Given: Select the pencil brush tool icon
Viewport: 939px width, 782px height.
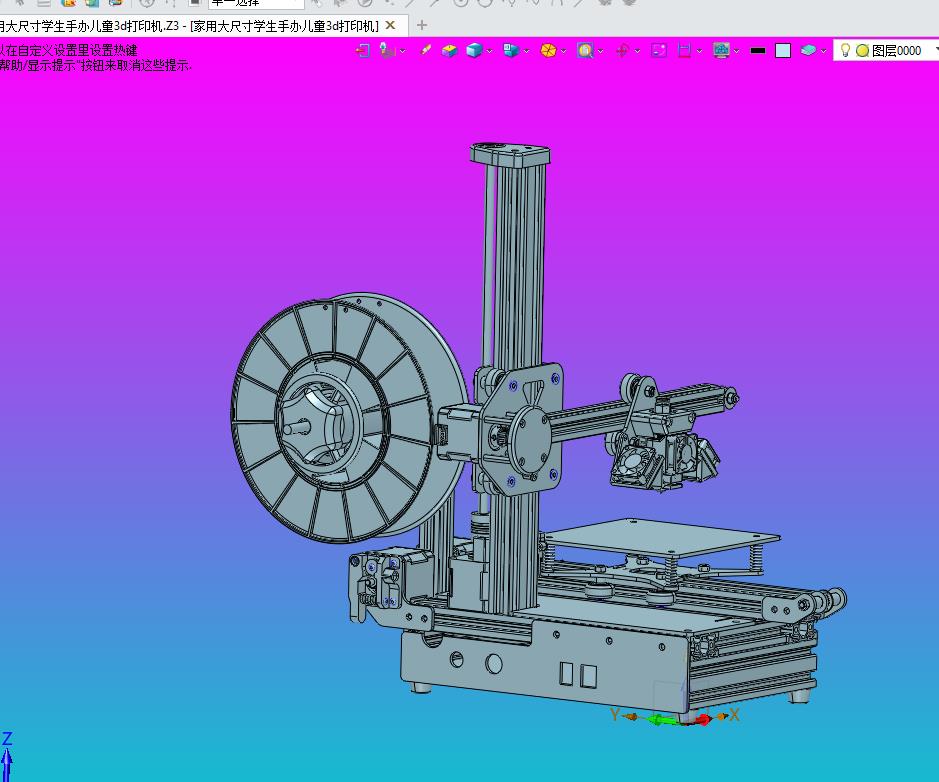Looking at the screenshot, I should pos(425,50).
